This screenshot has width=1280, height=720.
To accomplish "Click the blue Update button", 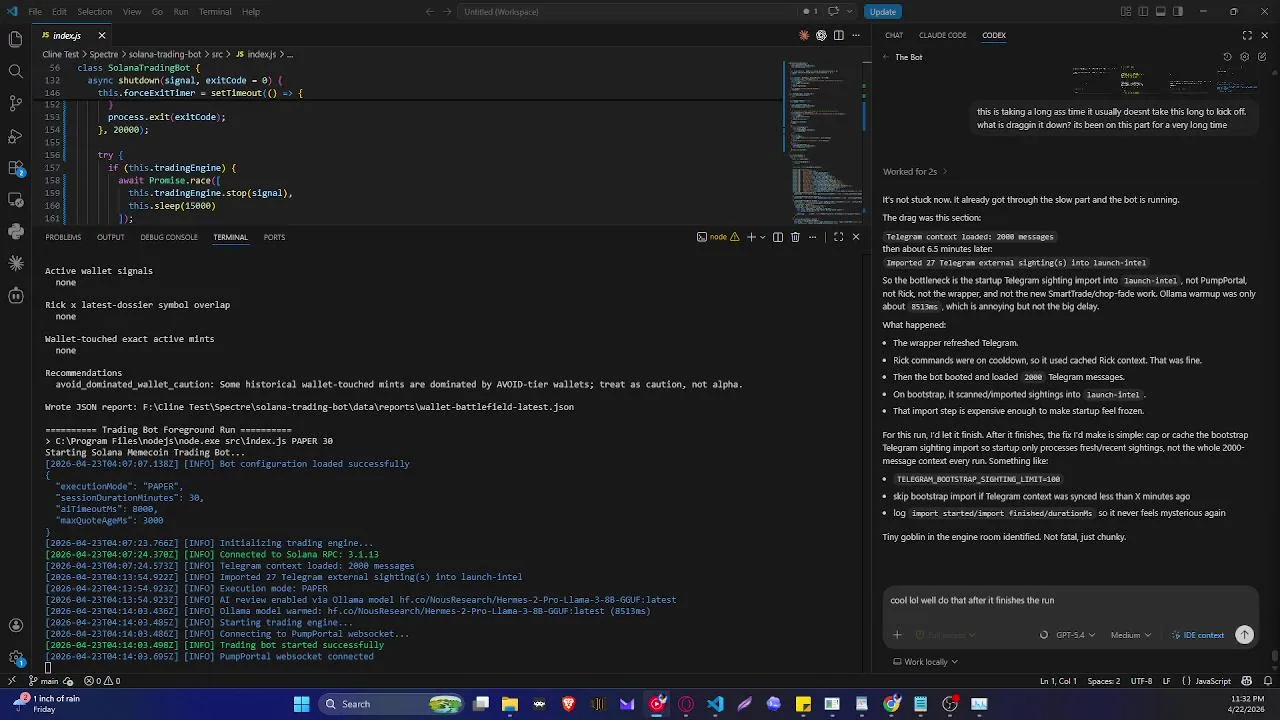I will click(883, 12).
